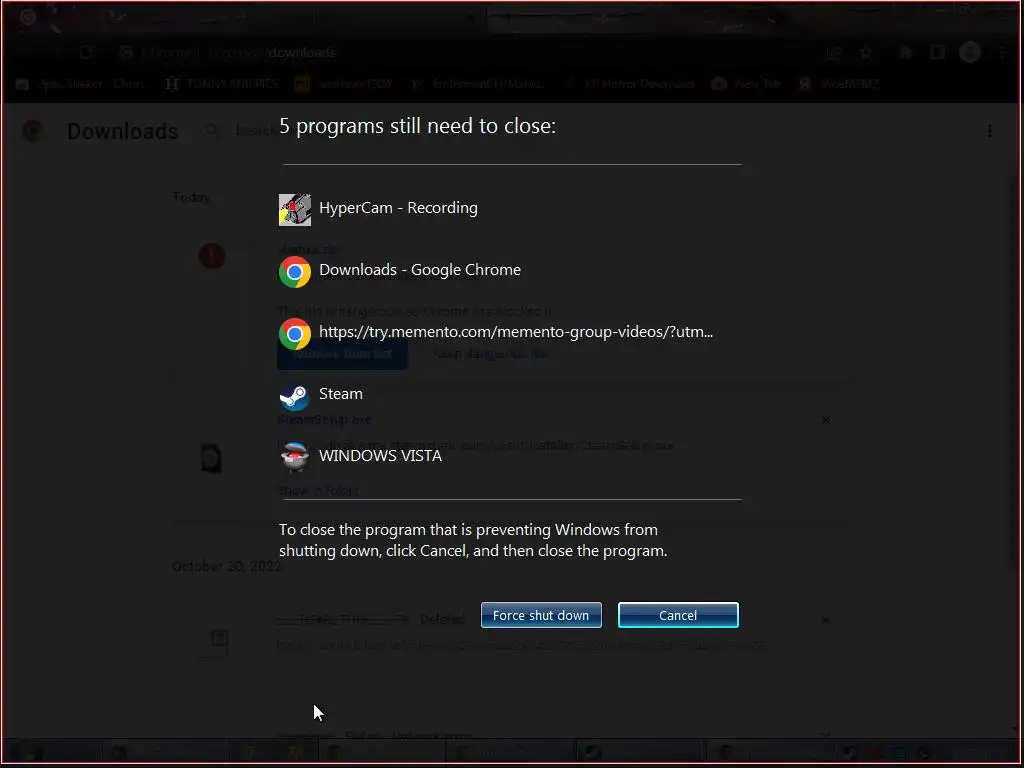Click the Cancel button
Viewport: 1024px width, 768px height.
pyautogui.click(x=678, y=615)
